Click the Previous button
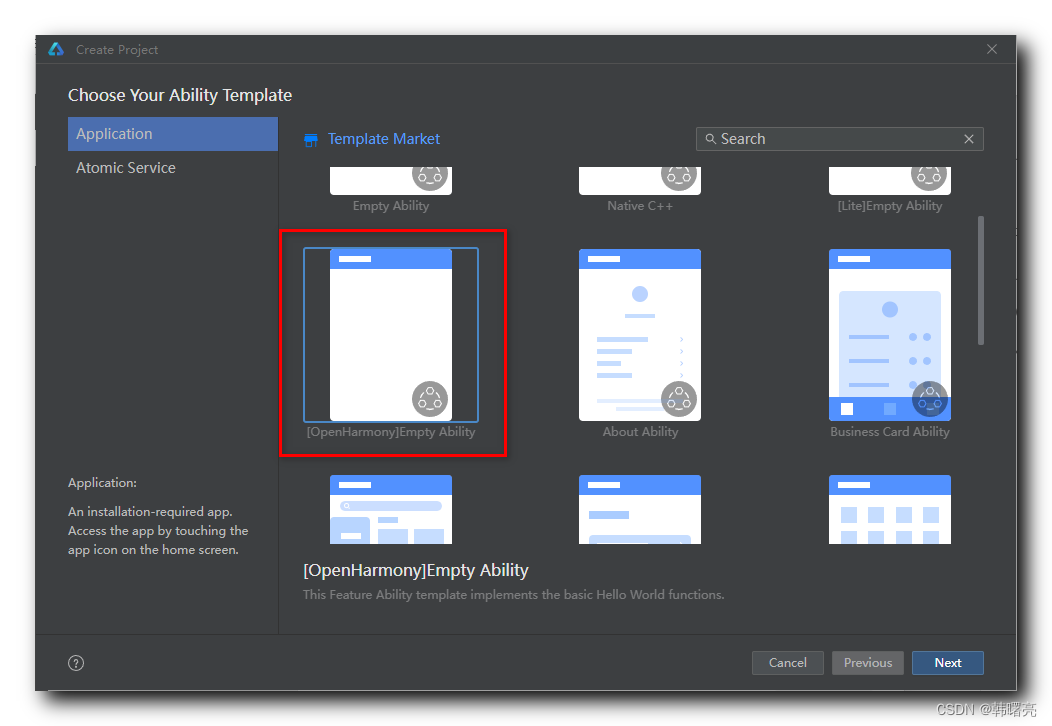This screenshot has width=1052, height=726. click(x=867, y=663)
